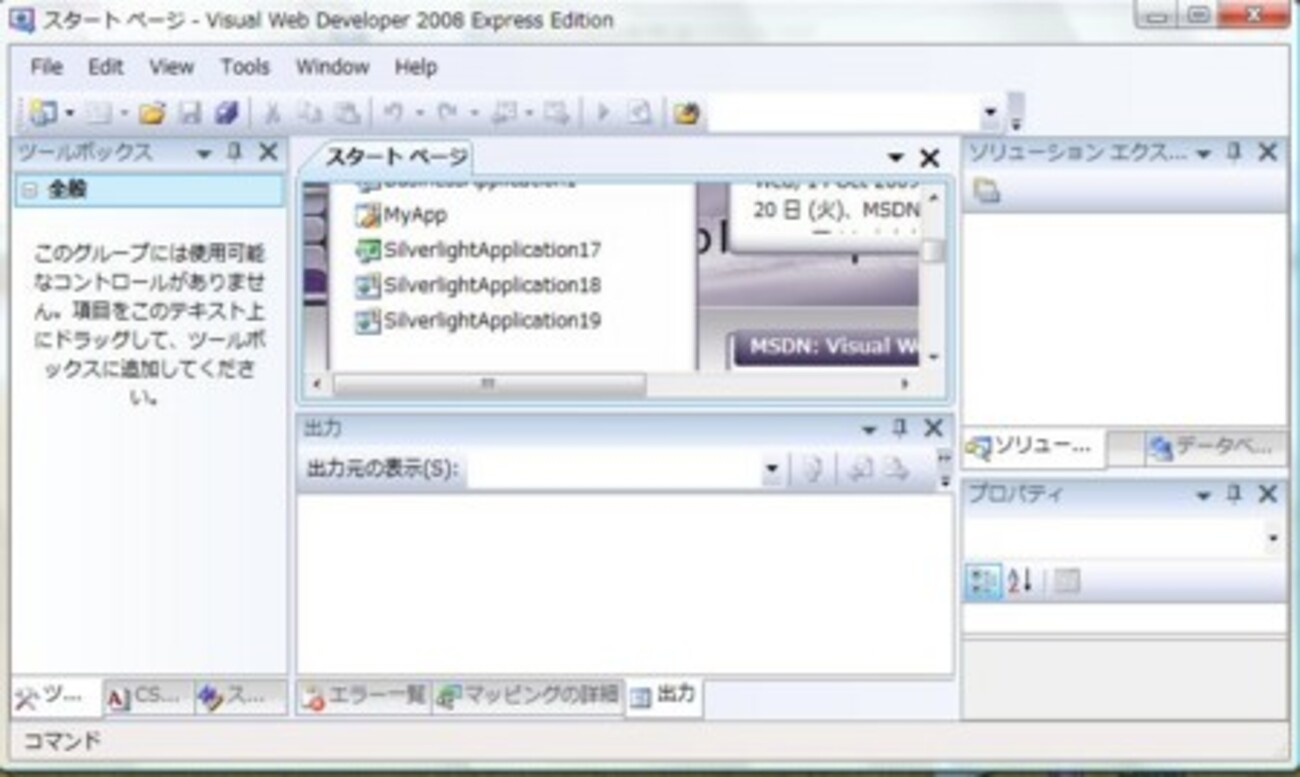Click the Save toolbar icon
Image resolution: width=1300 pixels, height=777 pixels.
point(189,114)
